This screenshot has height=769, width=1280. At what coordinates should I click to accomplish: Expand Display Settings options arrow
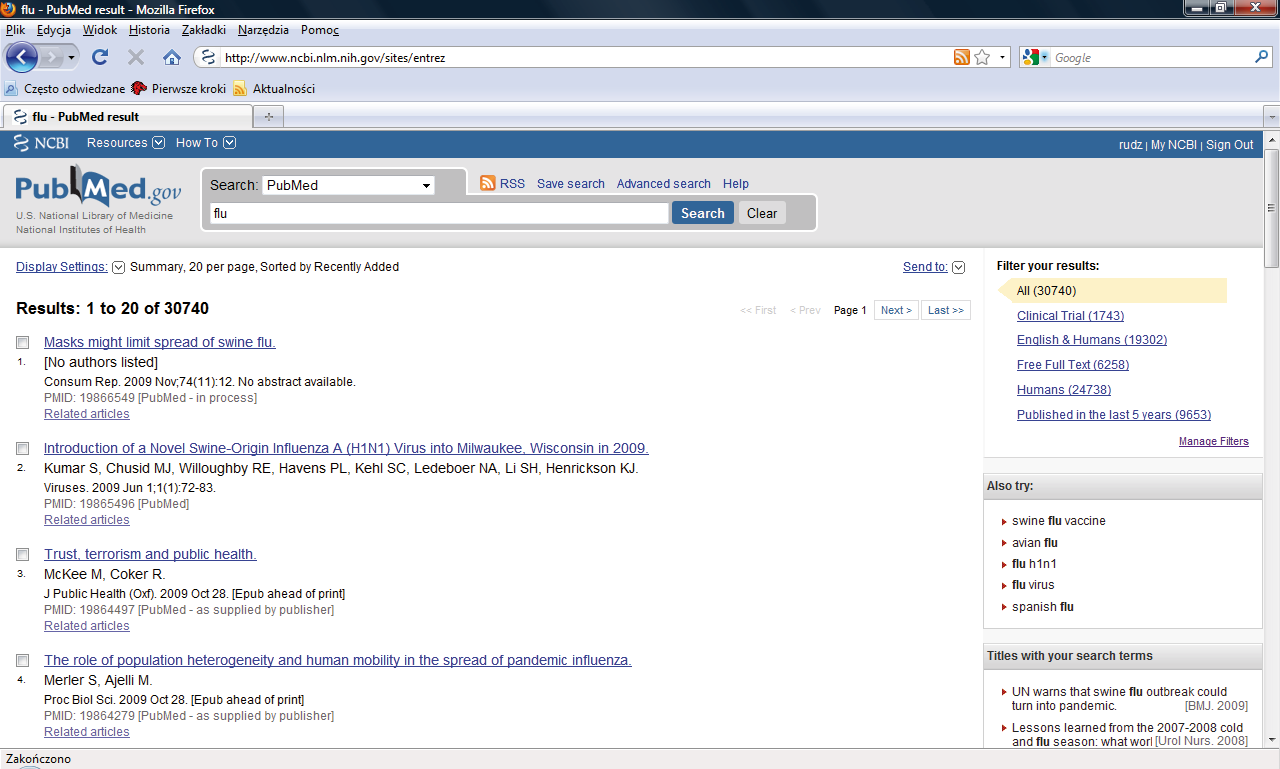pyautogui.click(x=118, y=267)
